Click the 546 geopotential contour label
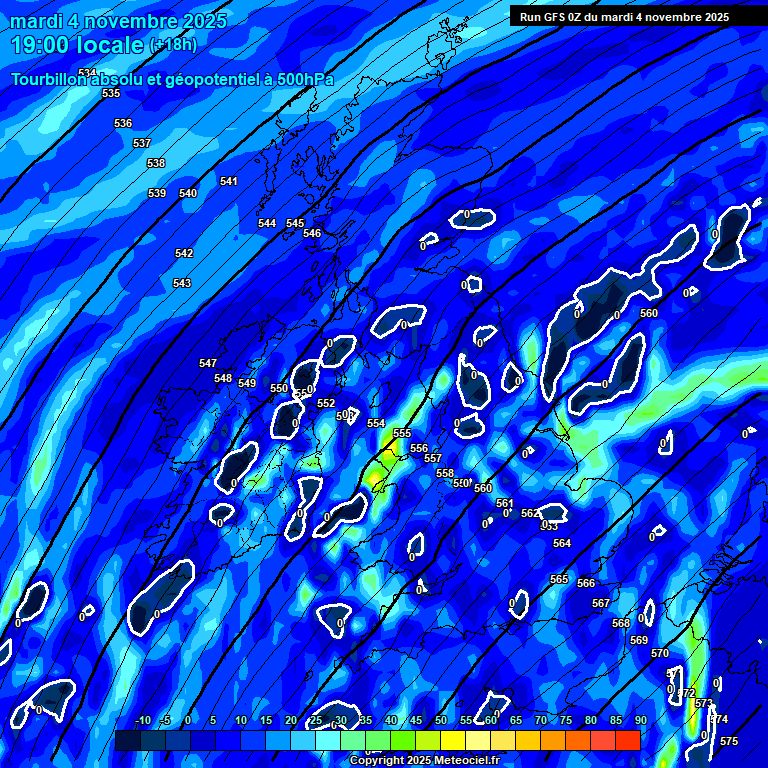 [312, 233]
